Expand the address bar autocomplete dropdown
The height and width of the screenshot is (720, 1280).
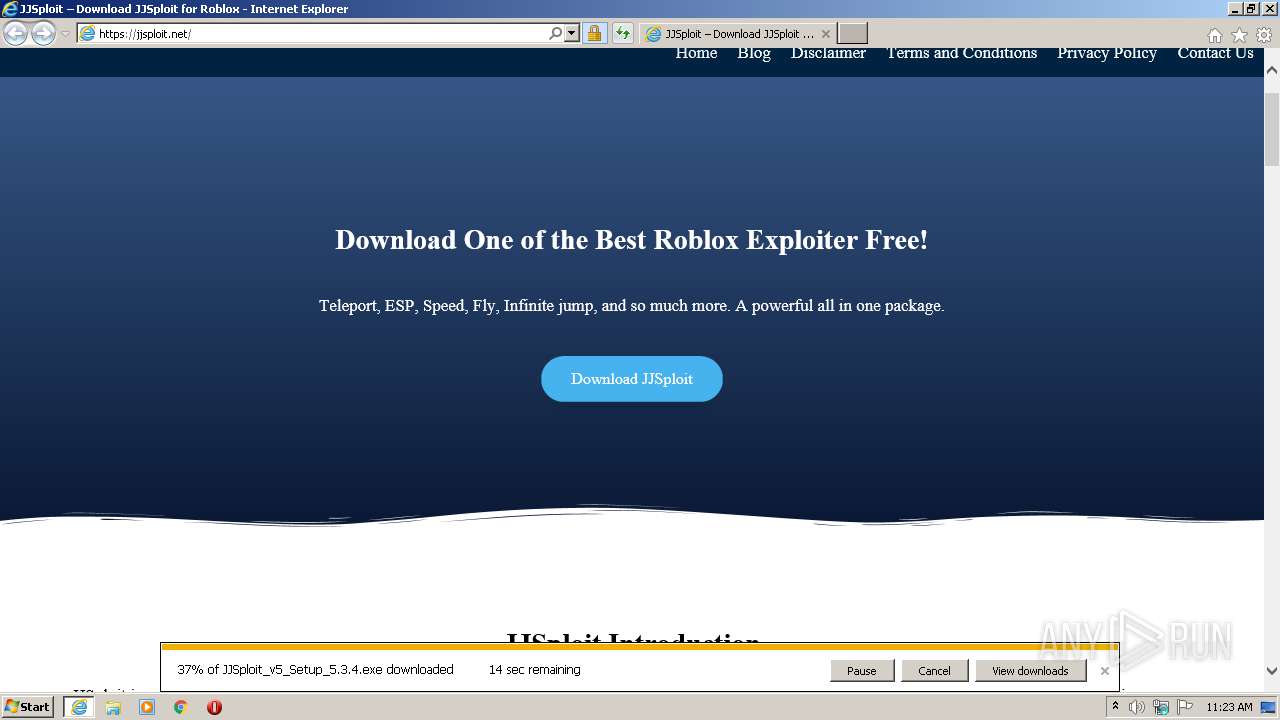pyautogui.click(x=572, y=34)
